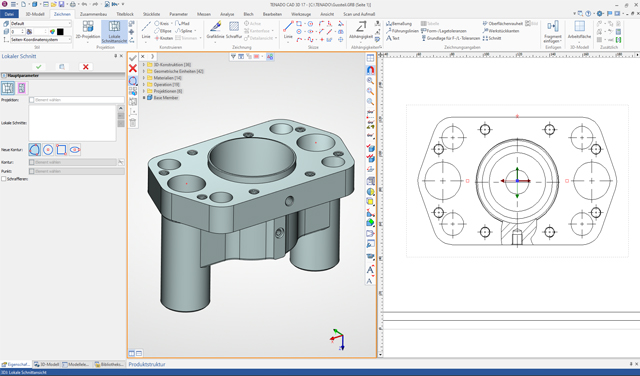The image size is (640, 376).
Task: Click the Schnitt tool in Zeichnungsangaben
Action: 492,38
